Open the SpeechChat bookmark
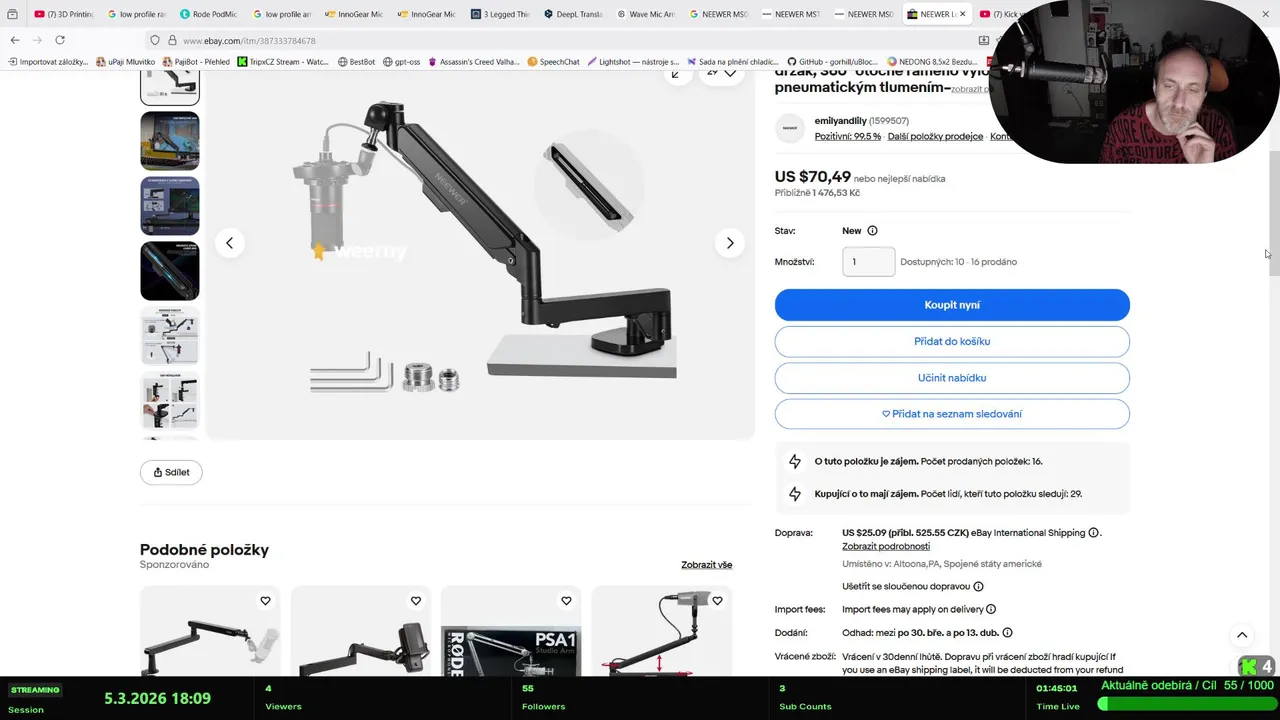The height and width of the screenshot is (720, 1280). tap(554, 62)
